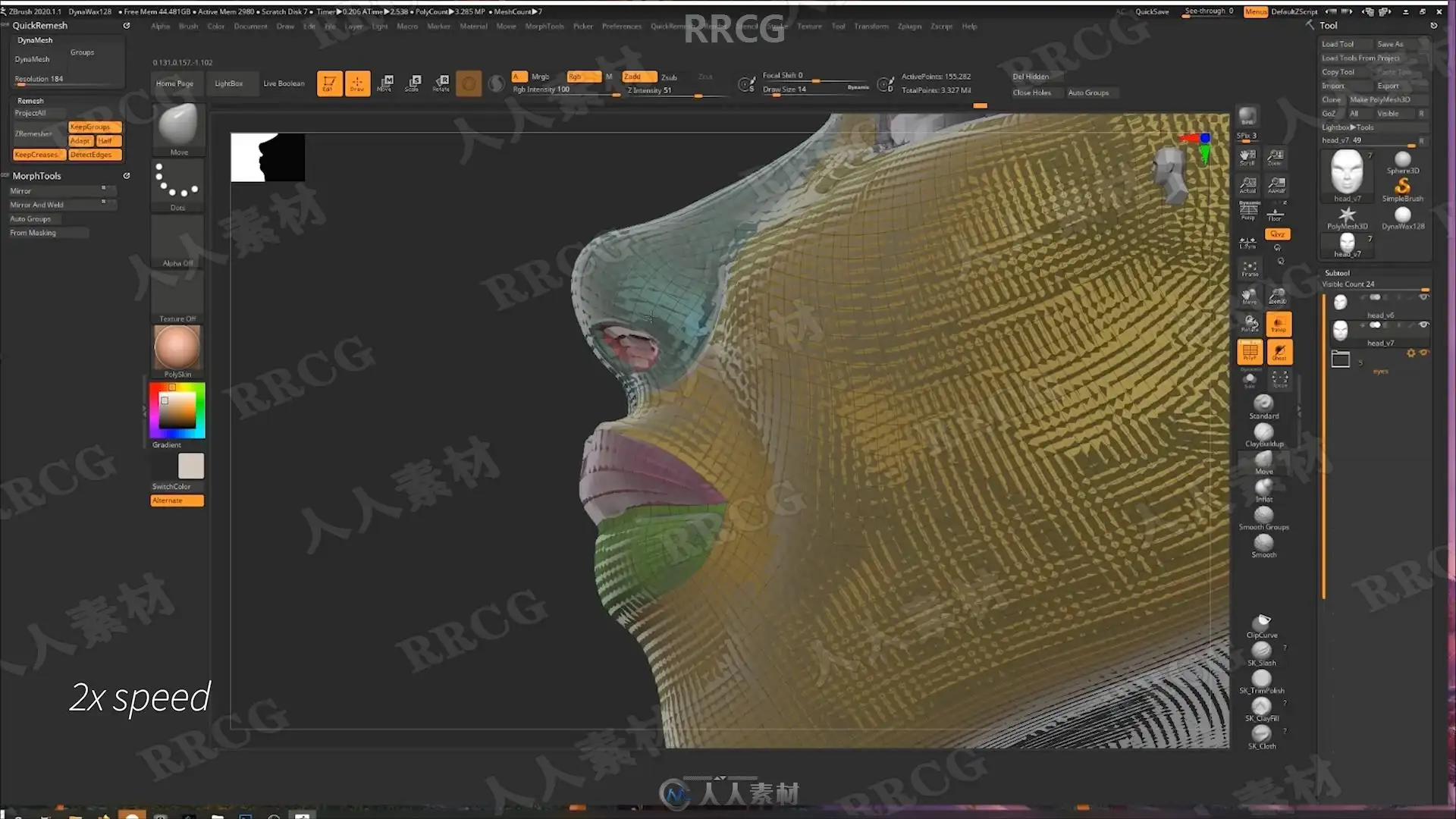Open the PolySkin material picker
Screen dimensions: 1456x819
[x=178, y=352]
